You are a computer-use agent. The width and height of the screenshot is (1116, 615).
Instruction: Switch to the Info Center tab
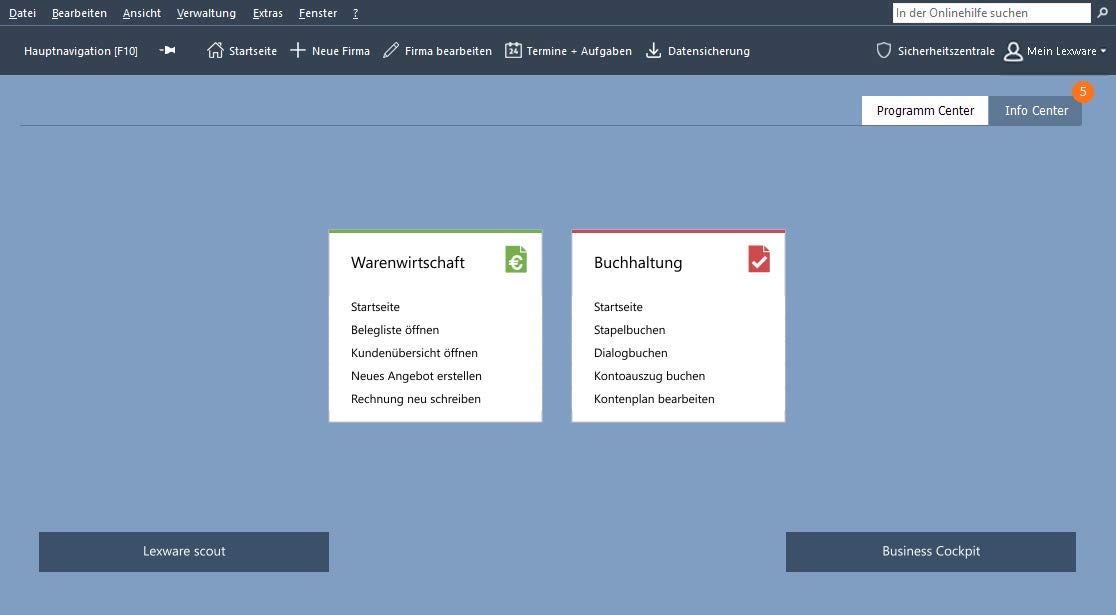point(1036,110)
